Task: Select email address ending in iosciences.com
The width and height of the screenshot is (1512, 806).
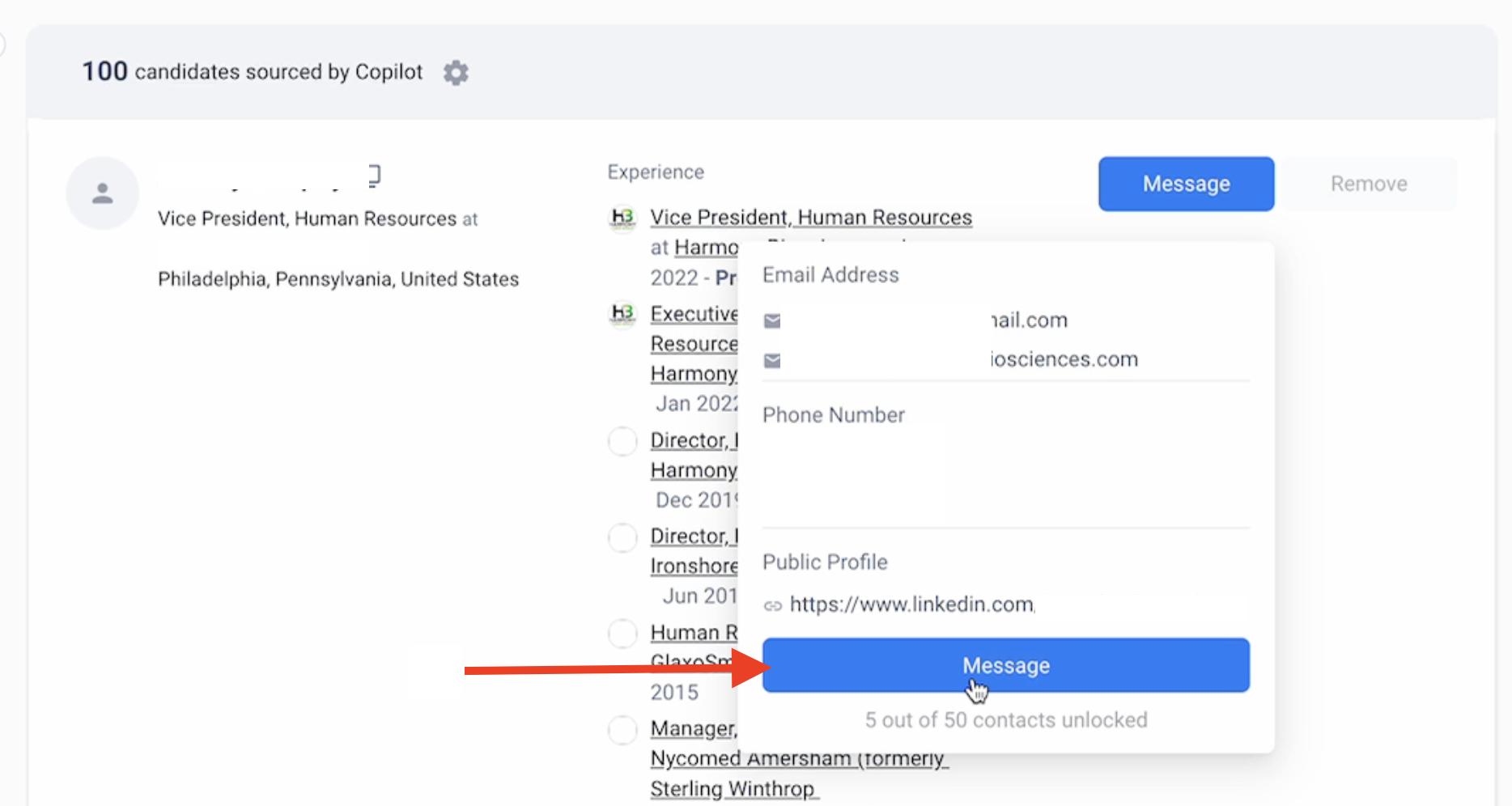Action: click(1064, 359)
